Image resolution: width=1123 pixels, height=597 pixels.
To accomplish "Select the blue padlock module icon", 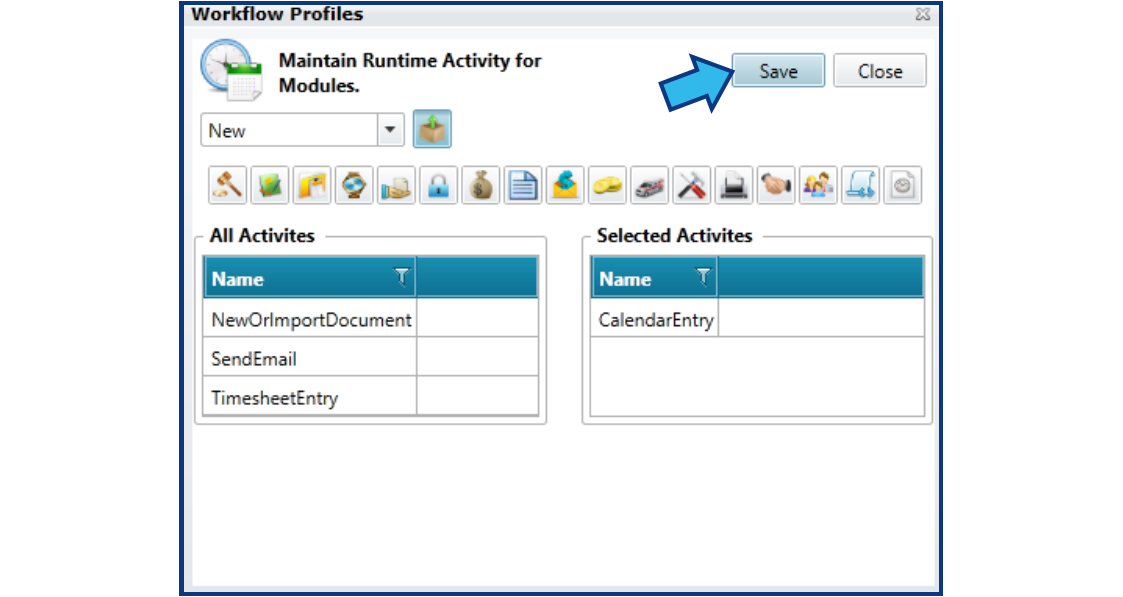I will point(439,185).
